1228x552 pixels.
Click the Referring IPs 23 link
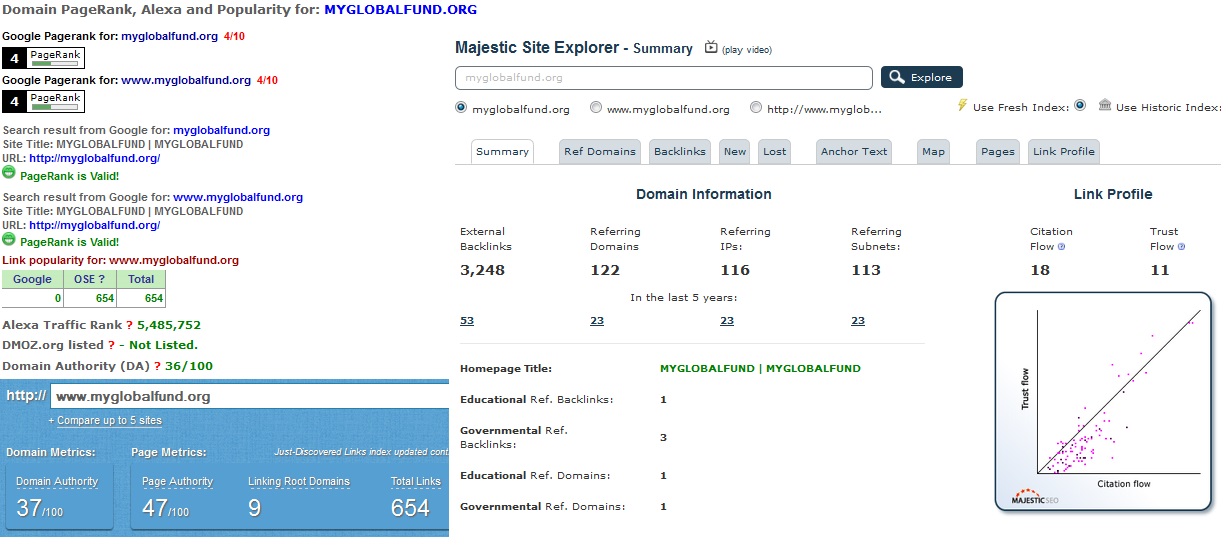point(727,321)
